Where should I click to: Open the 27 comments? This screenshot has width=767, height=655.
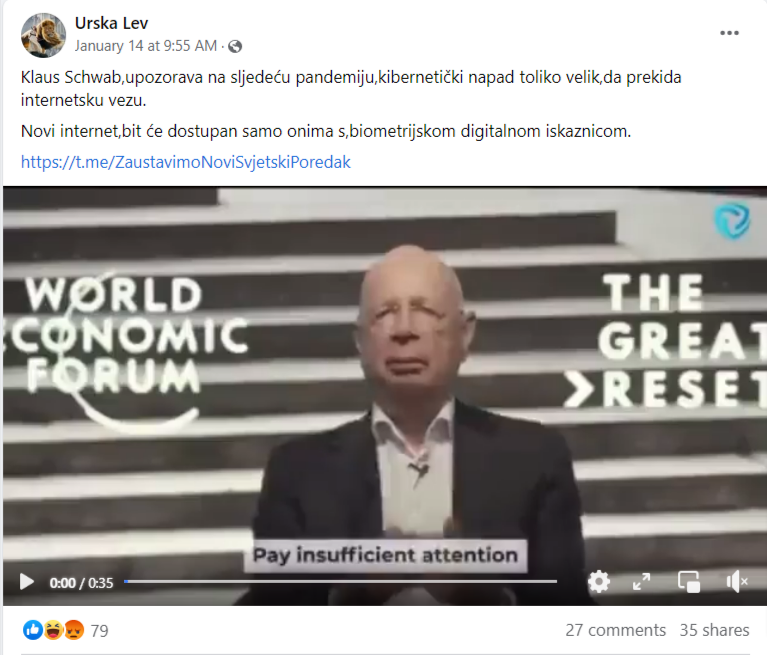[615, 630]
